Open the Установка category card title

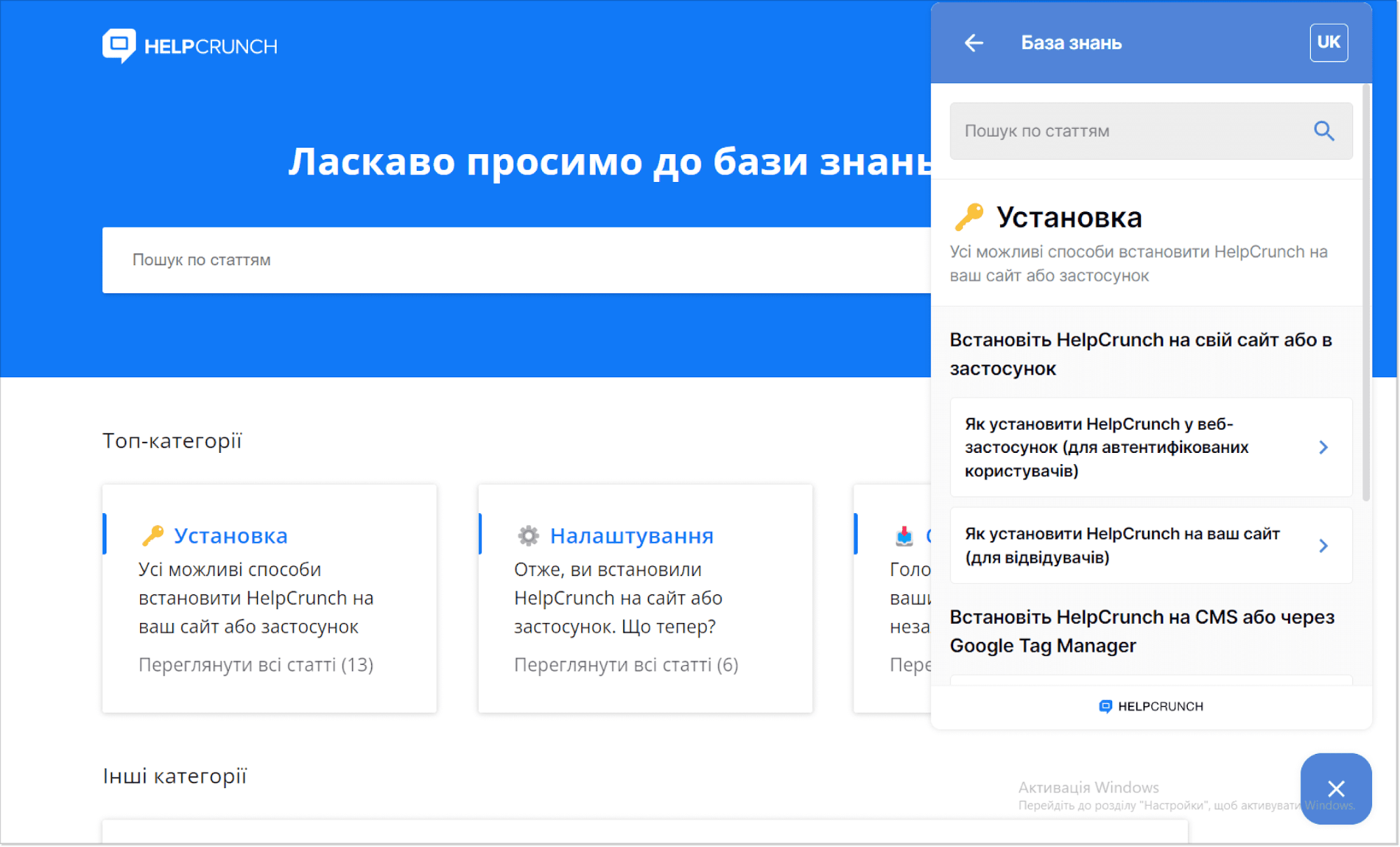pyautogui.click(x=230, y=535)
